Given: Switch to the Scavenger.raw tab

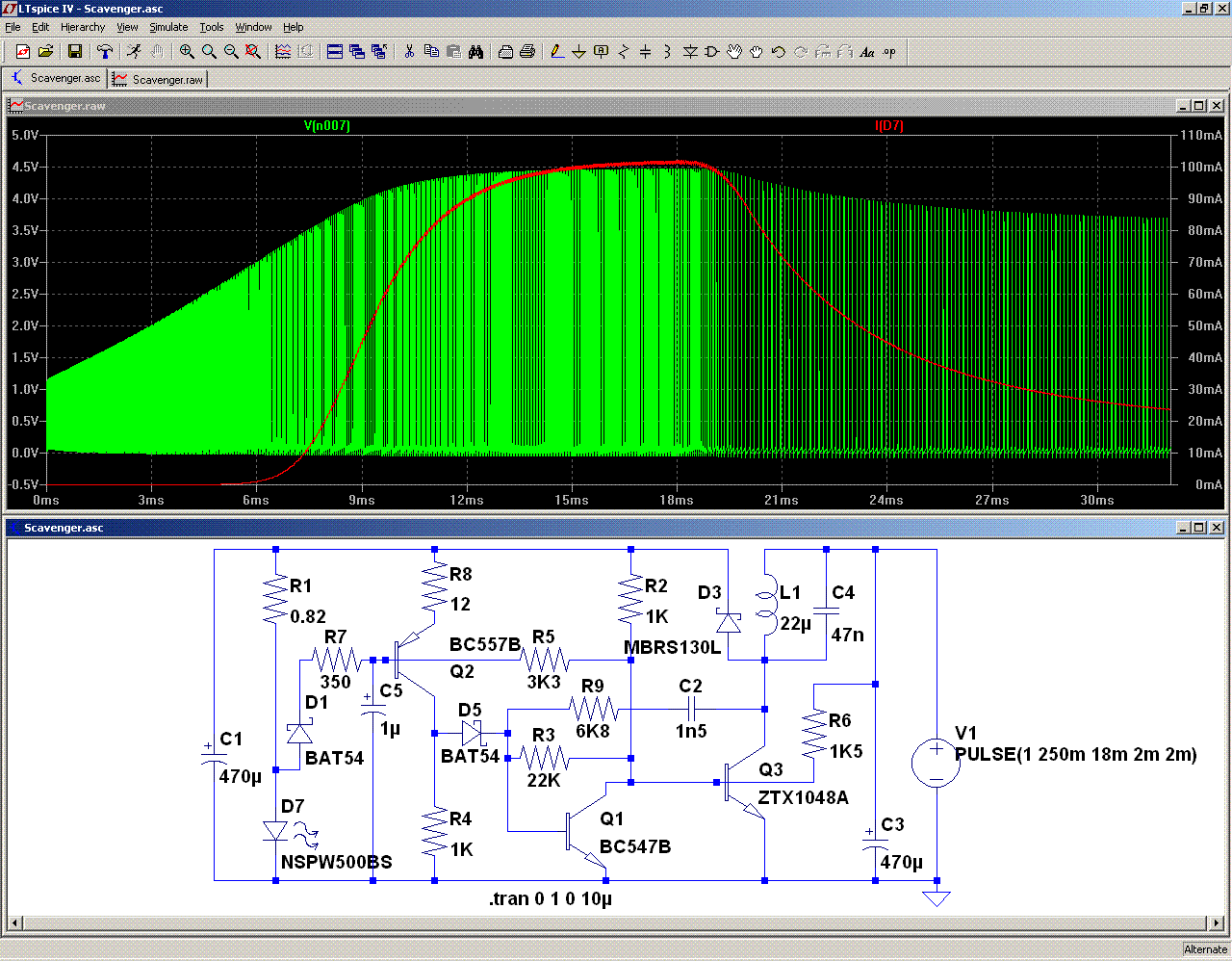Looking at the screenshot, I should 159,79.
